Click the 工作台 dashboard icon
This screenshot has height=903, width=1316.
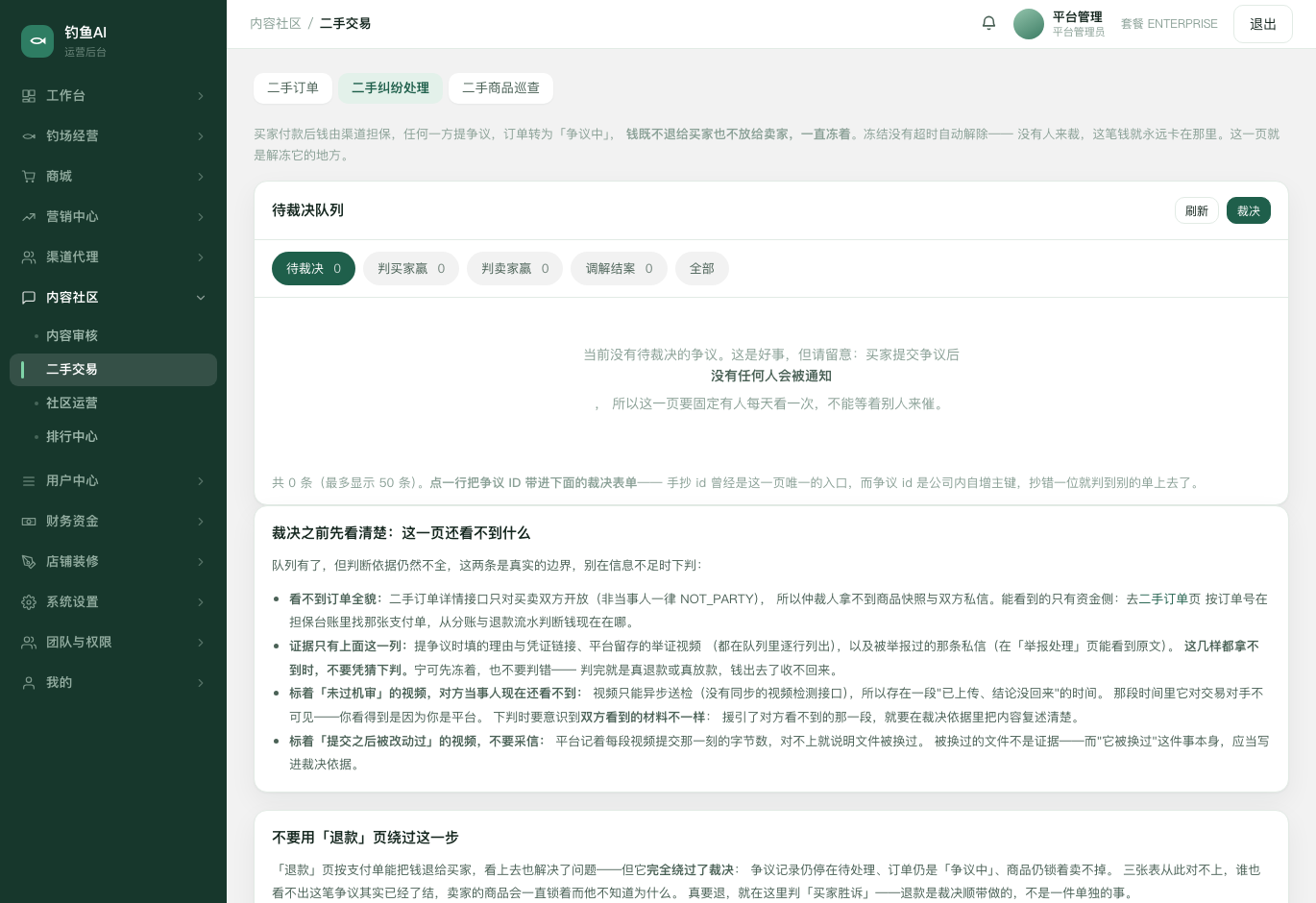pos(29,96)
